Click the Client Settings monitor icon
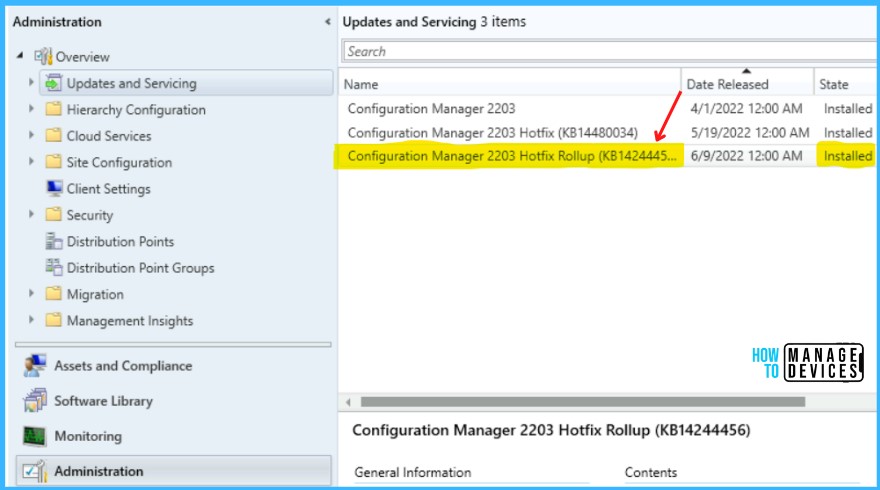Screen dimensions: 880x490 click(54, 188)
